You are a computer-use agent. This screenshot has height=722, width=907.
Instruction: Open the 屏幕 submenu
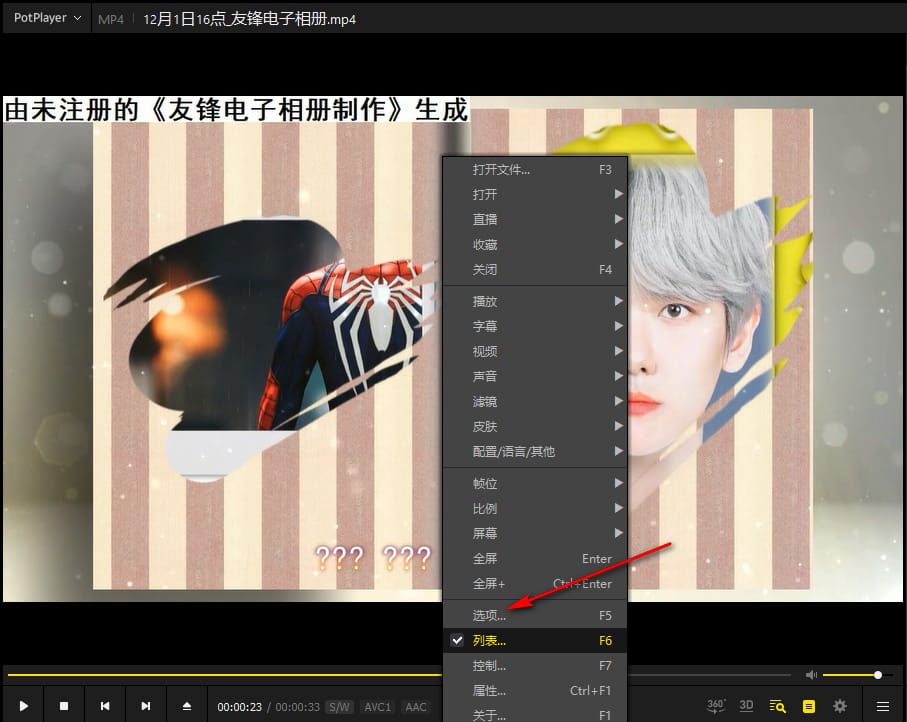(x=535, y=533)
